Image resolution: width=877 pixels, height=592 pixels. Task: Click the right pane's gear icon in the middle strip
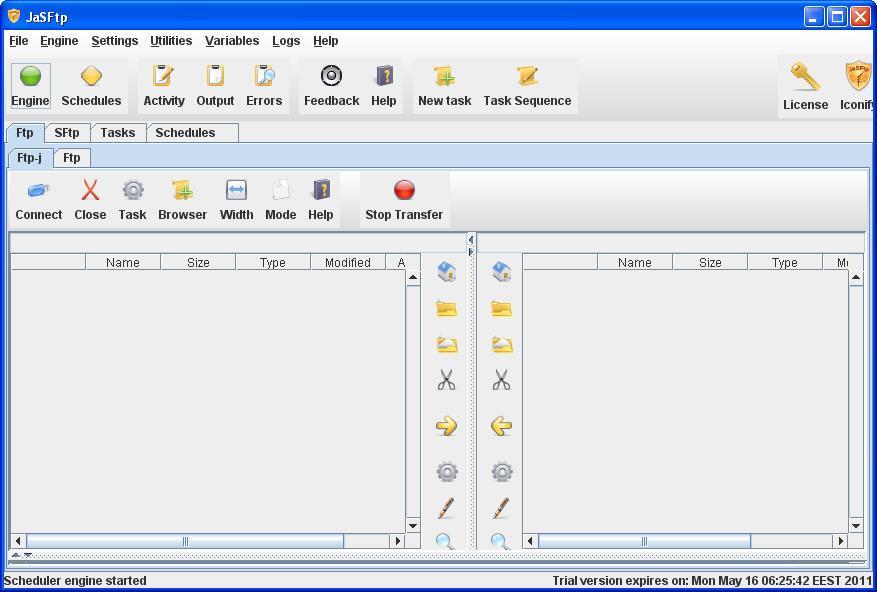(502, 472)
